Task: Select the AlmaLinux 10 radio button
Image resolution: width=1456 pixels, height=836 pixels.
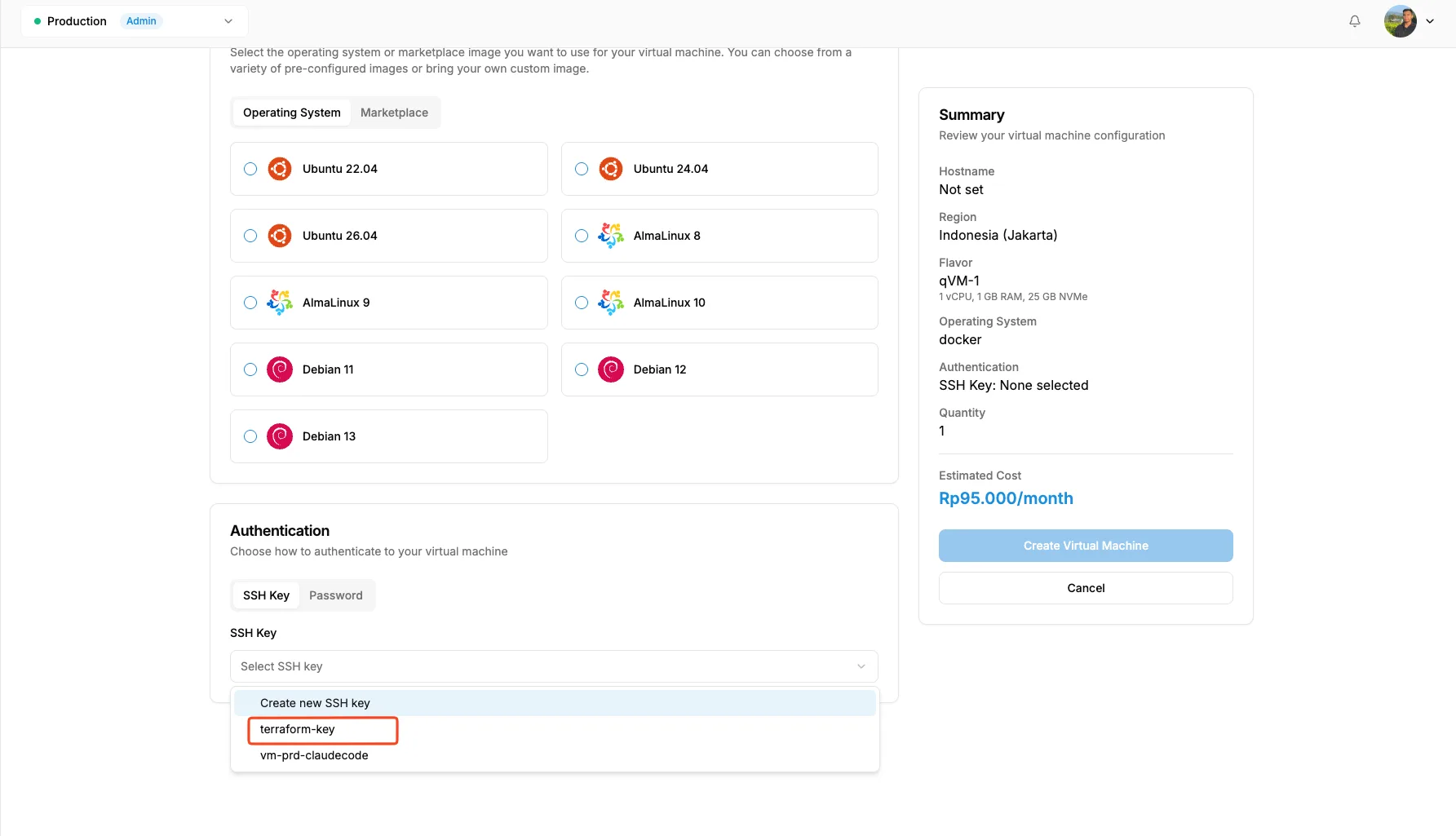Action: (x=582, y=303)
